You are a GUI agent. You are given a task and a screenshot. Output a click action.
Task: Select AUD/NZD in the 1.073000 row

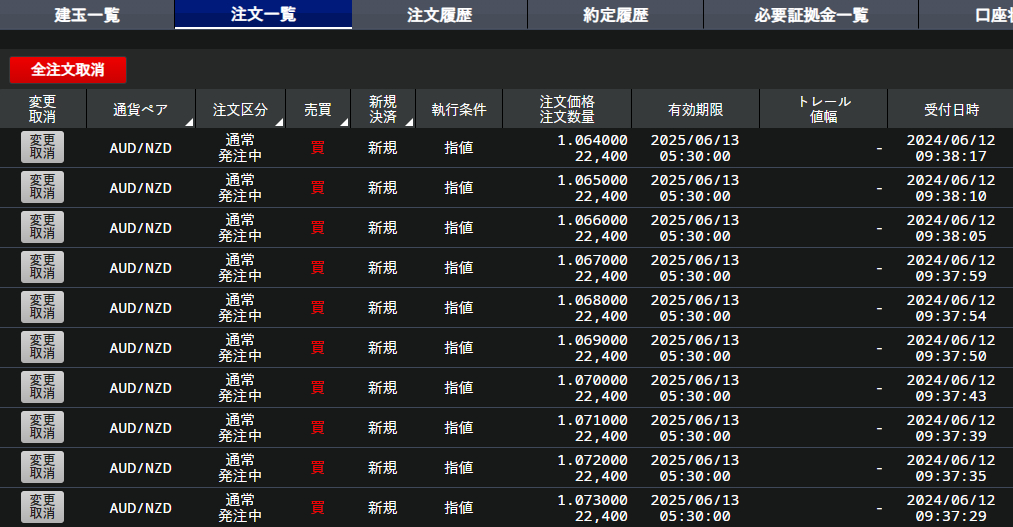[x=141, y=508]
